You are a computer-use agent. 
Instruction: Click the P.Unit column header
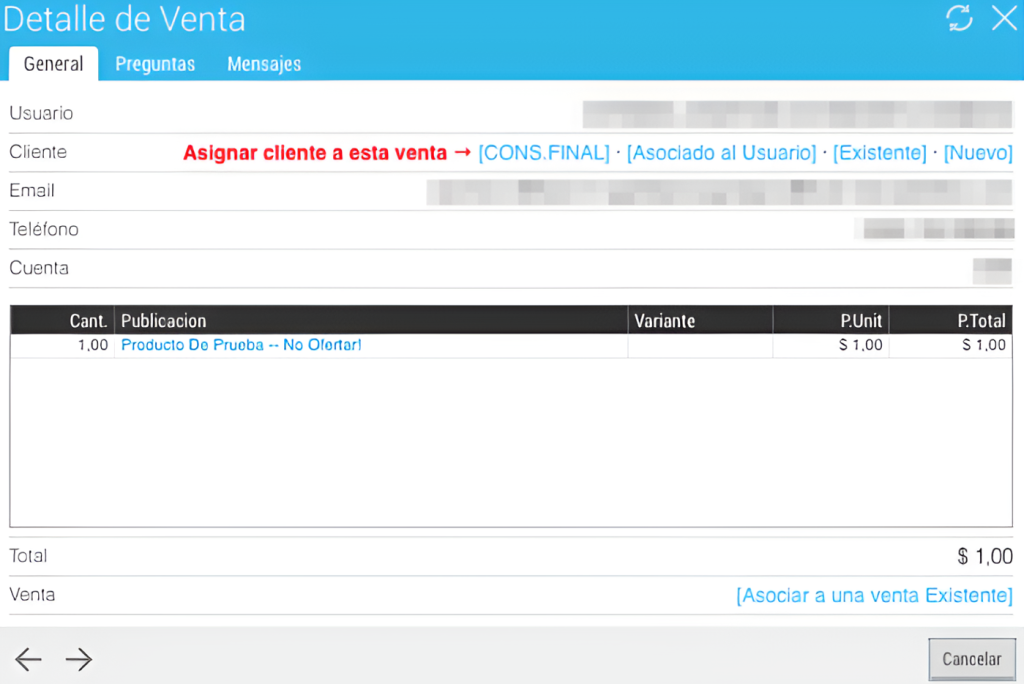830,320
